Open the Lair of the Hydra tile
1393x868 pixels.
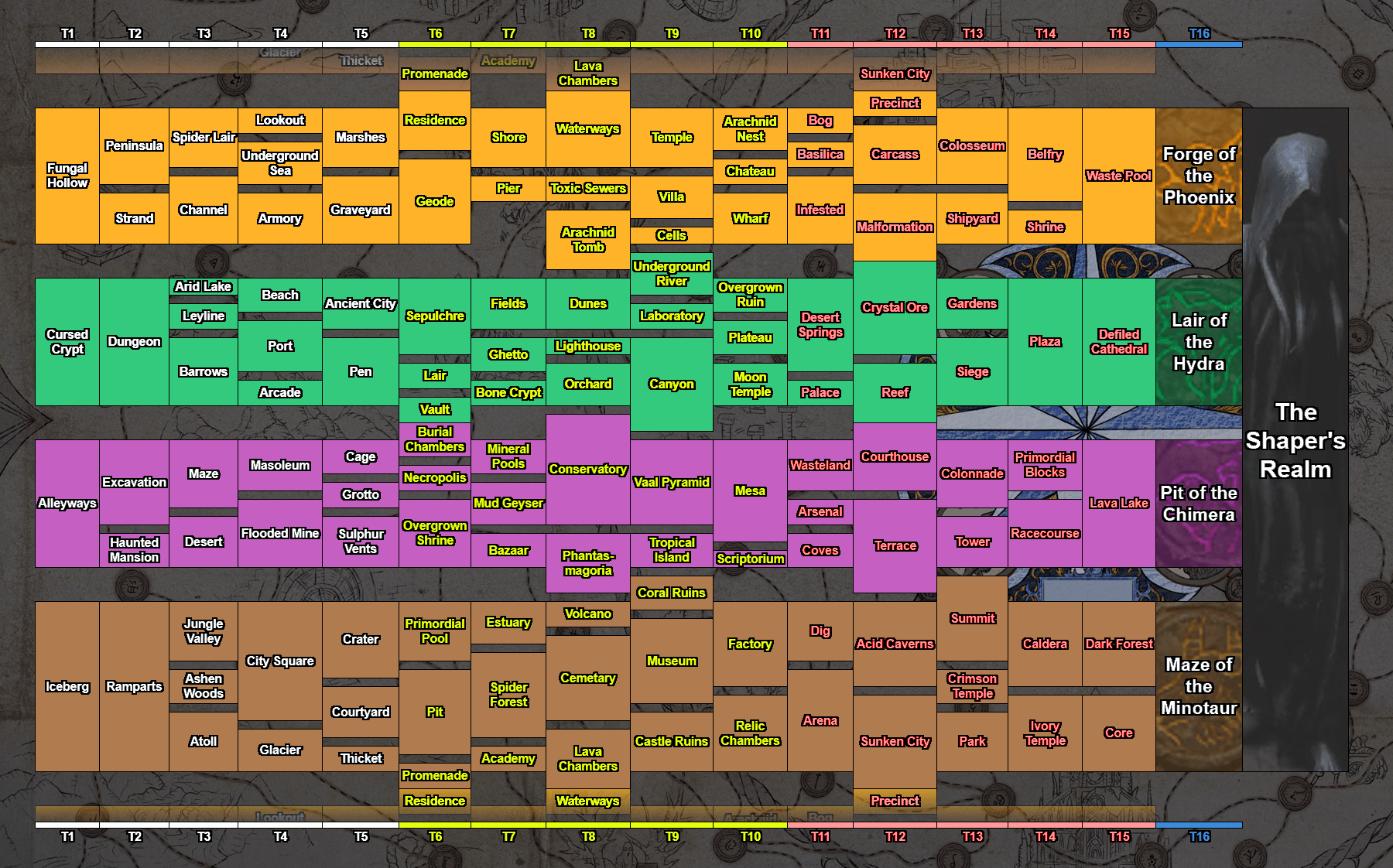coord(1199,342)
